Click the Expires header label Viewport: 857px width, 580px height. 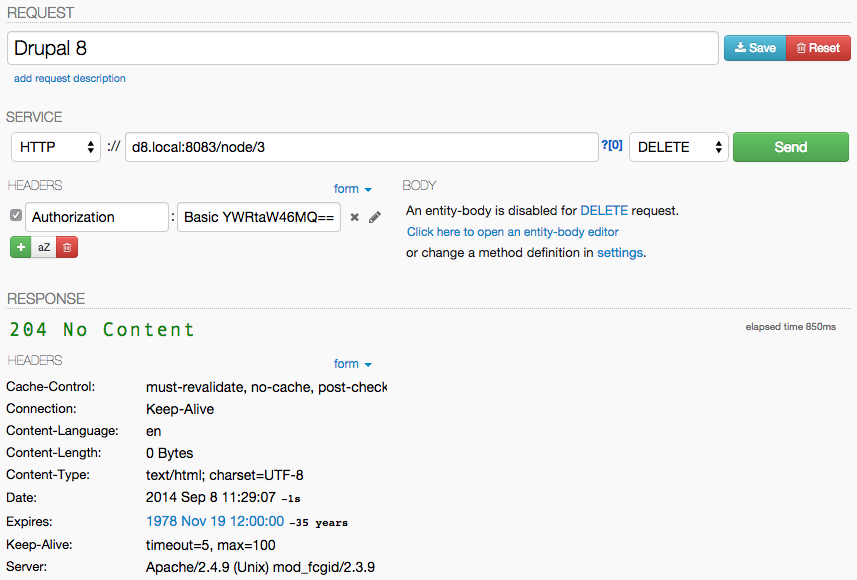coord(29,522)
